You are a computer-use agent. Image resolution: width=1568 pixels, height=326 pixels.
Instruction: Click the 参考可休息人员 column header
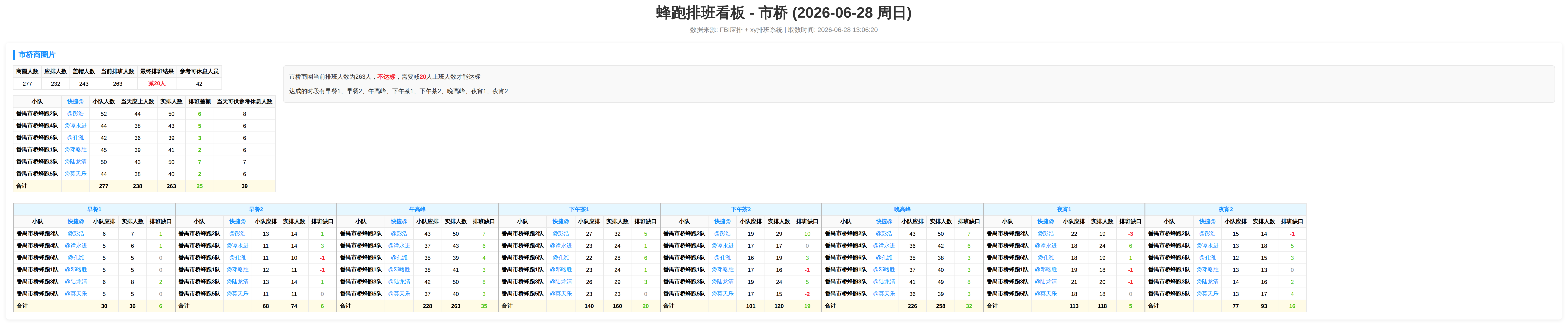coord(199,72)
